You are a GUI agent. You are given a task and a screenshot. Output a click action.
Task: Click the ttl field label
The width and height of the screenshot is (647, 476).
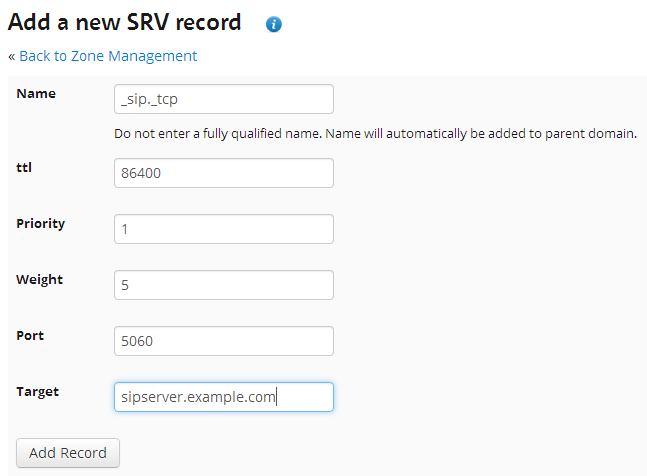(x=24, y=167)
